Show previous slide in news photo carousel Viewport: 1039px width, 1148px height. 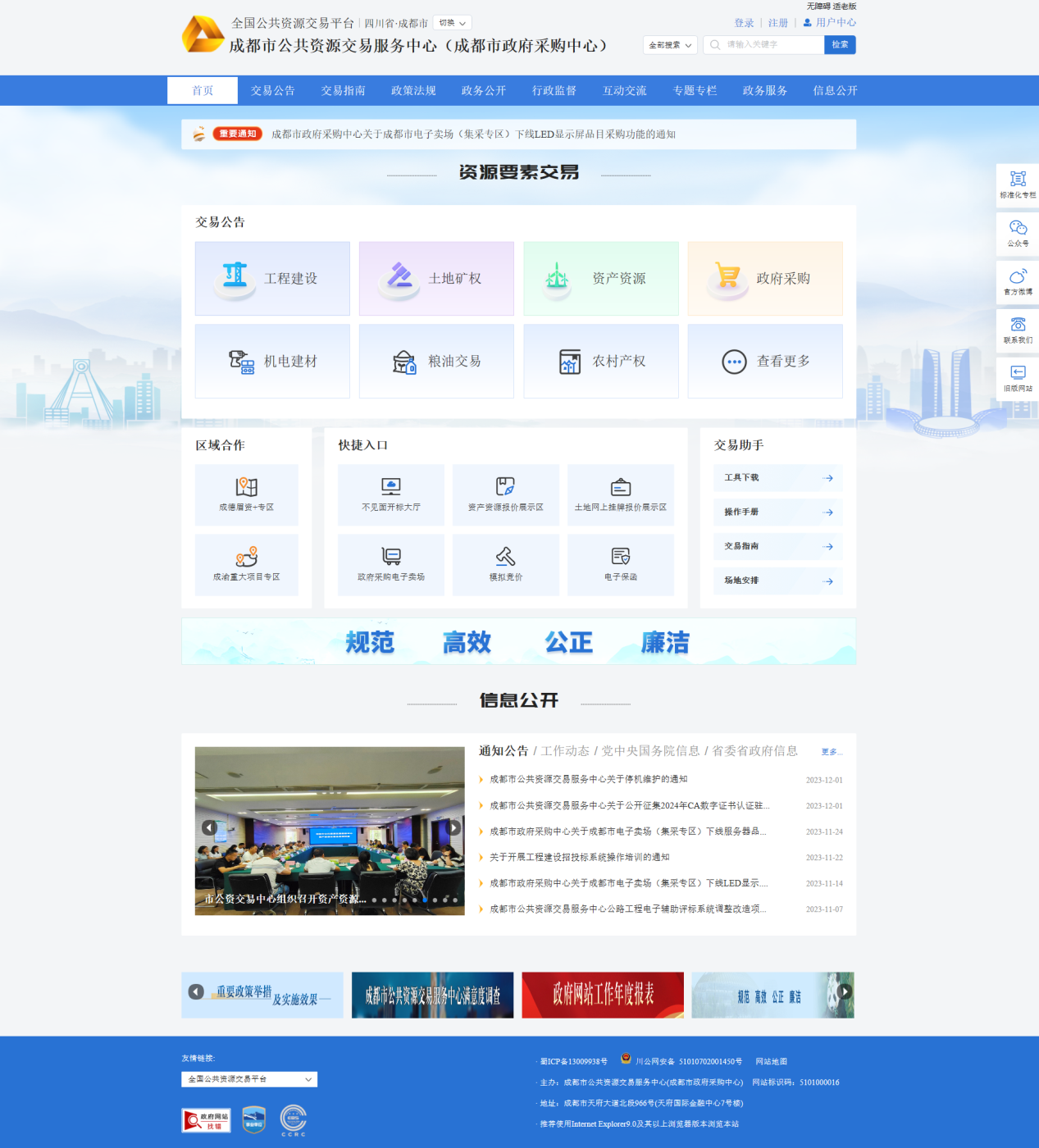209,828
